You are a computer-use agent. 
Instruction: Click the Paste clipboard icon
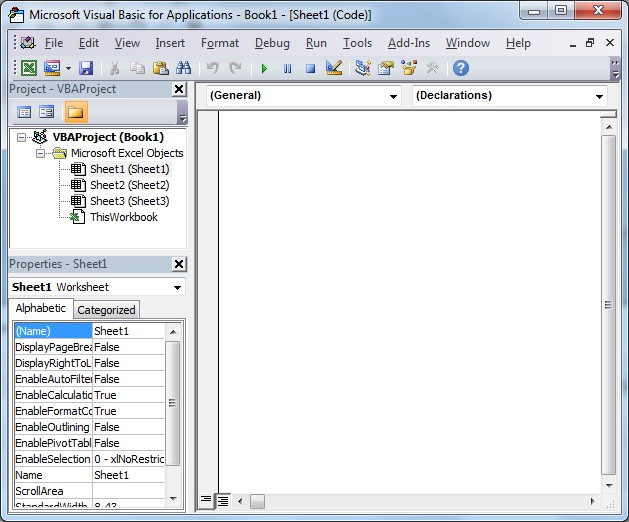pyautogui.click(x=160, y=68)
